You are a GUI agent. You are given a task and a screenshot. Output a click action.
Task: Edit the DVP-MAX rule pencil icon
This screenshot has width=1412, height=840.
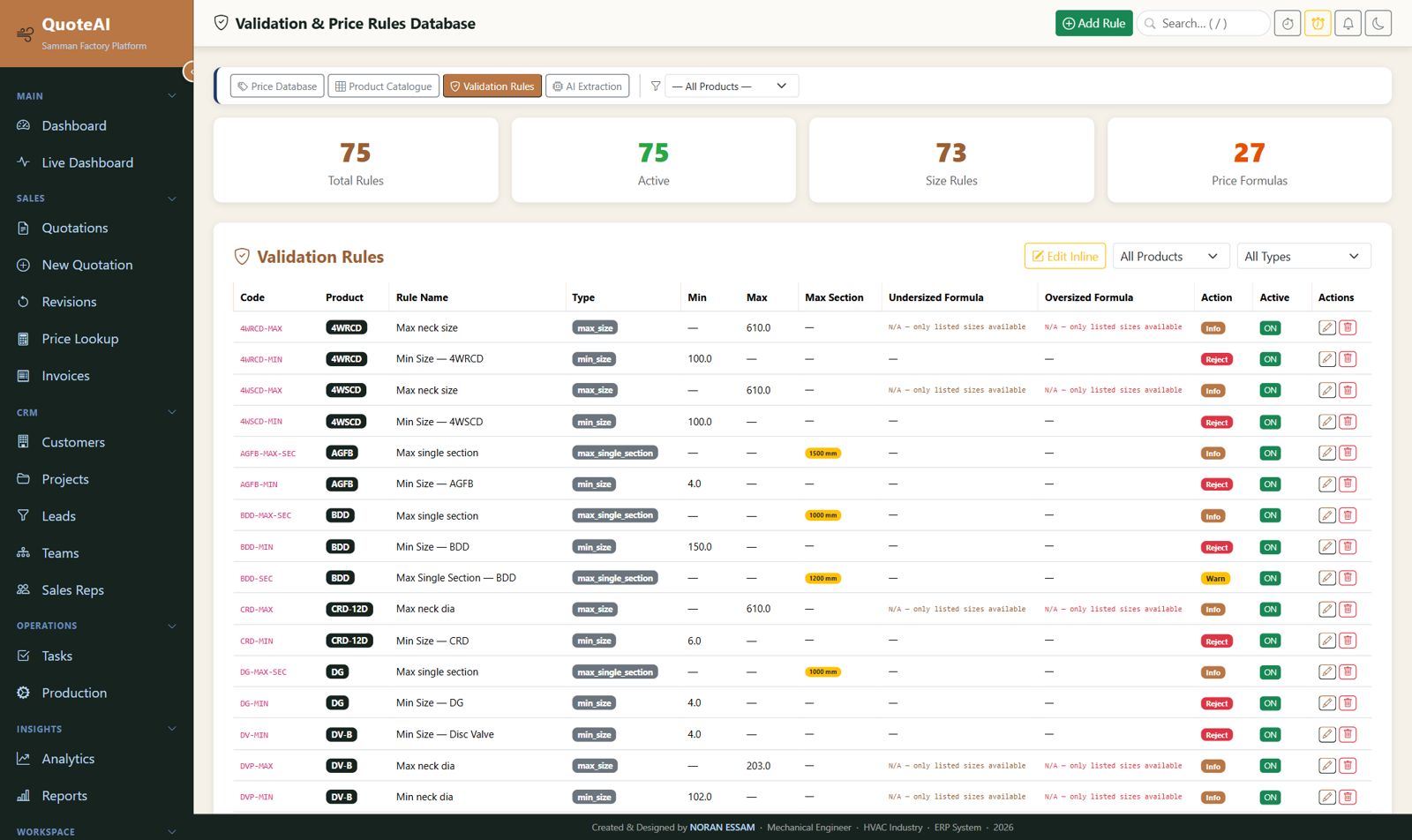(x=1326, y=766)
